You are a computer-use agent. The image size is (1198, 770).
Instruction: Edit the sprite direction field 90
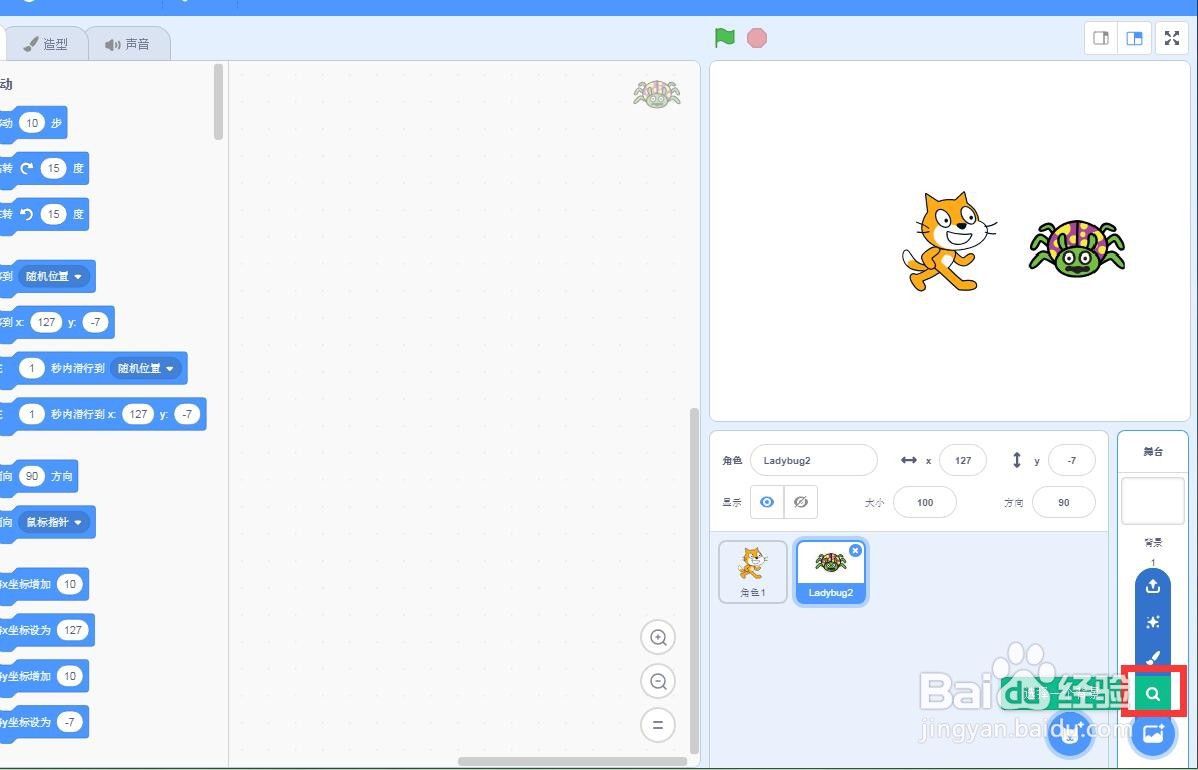coord(1064,502)
